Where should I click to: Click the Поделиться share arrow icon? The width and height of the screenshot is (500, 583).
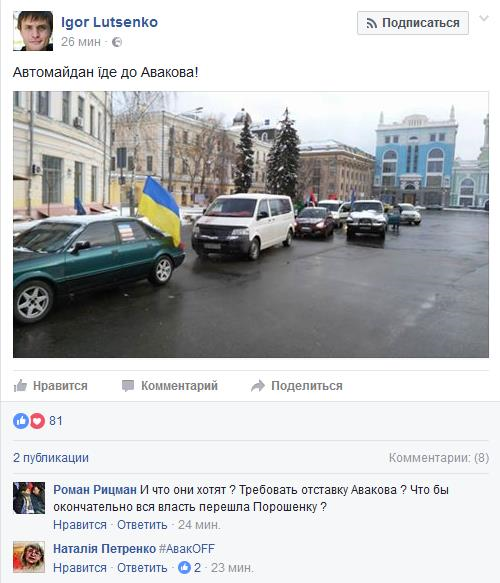tap(258, 386)
